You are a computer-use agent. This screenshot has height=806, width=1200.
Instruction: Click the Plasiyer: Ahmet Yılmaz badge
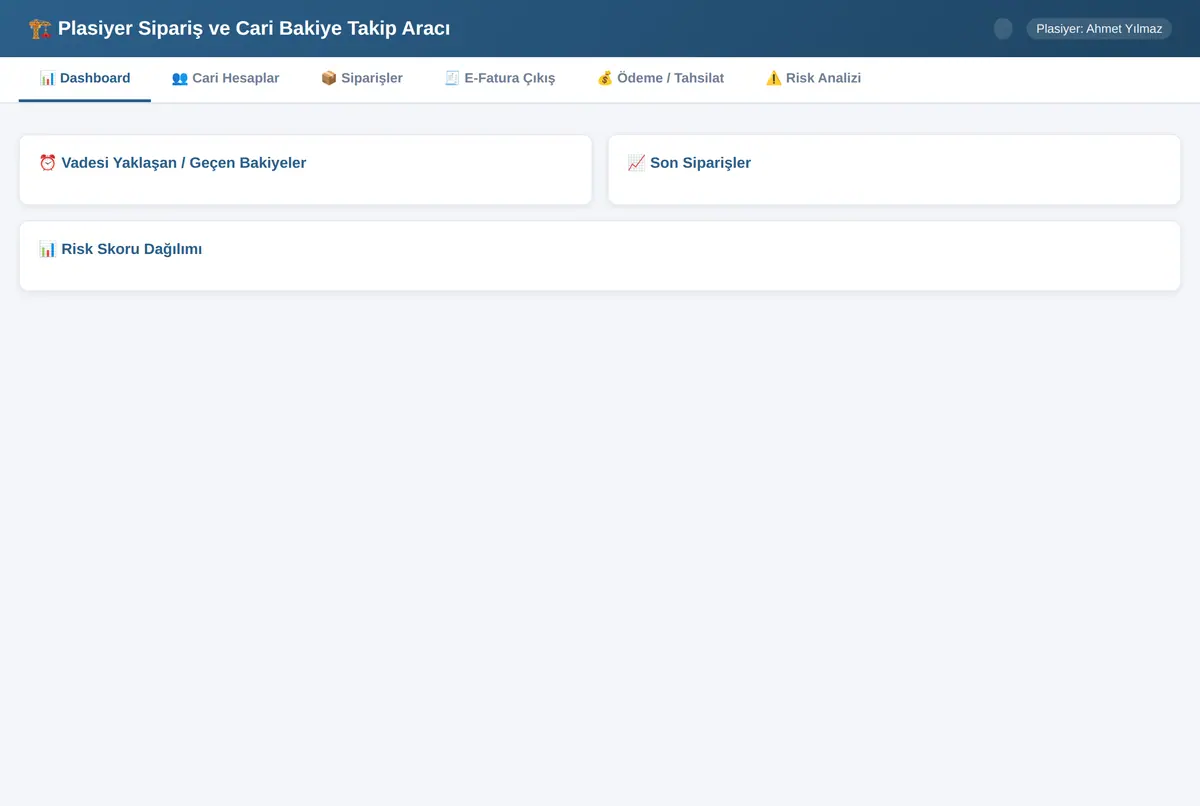coord(1099,29)
